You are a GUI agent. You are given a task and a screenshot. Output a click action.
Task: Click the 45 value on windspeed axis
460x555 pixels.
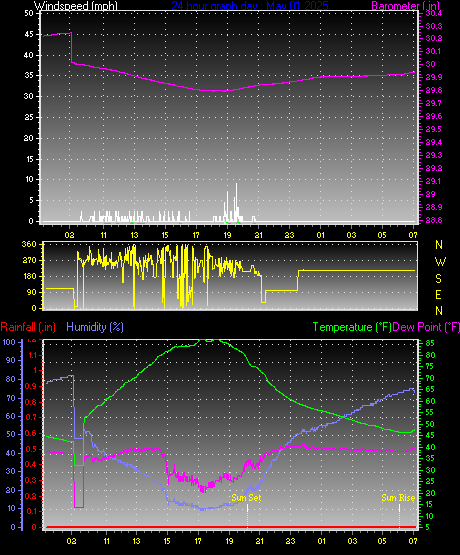point(29,34)
